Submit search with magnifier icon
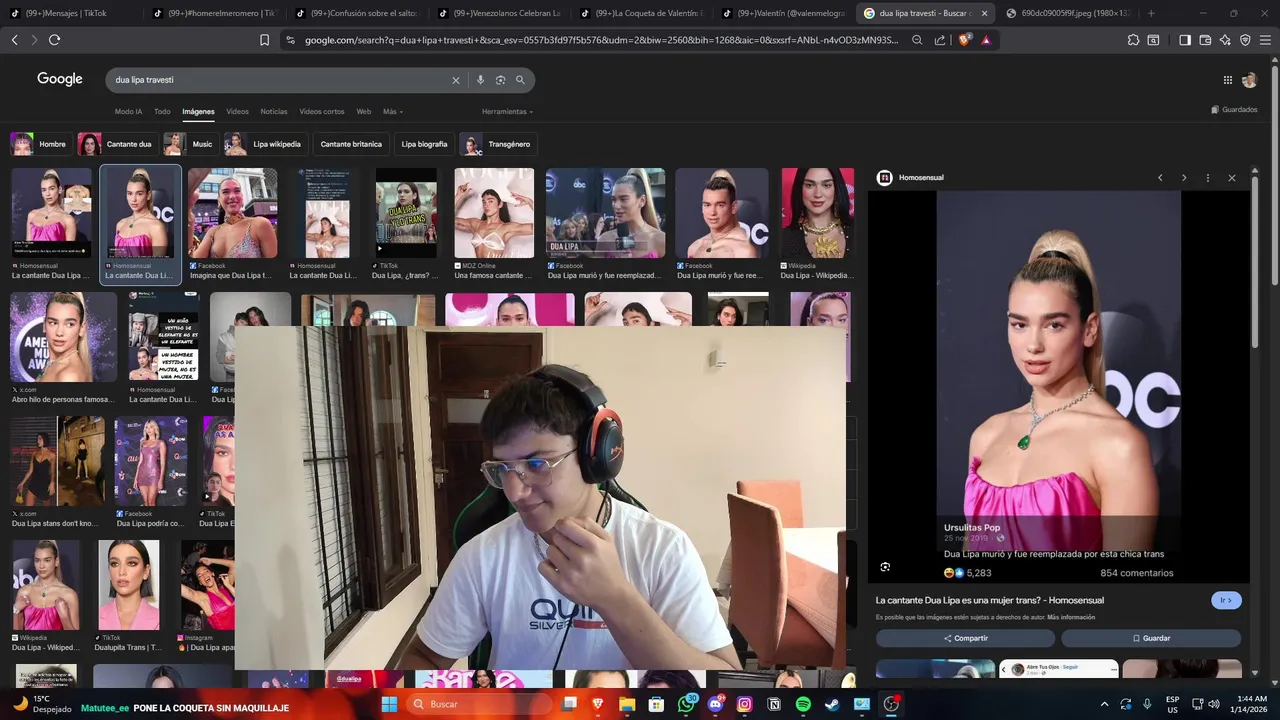Image resolution: width=1280 pixels, height=720 pixels. [x=520, y=80]
